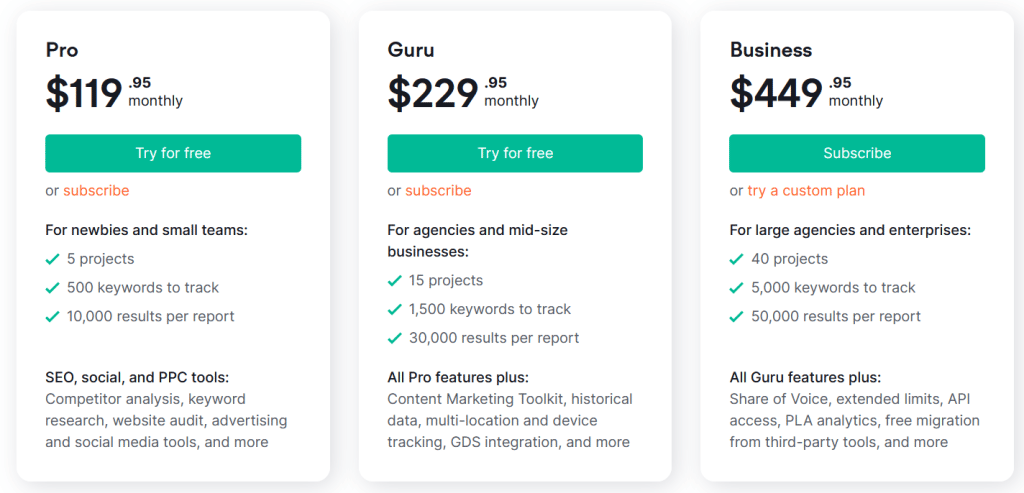Image resolution: width=1024 pixels, height=493 pixels.
Task: Click checkmark beside 50,000 results per report
Action: point(737,317)
